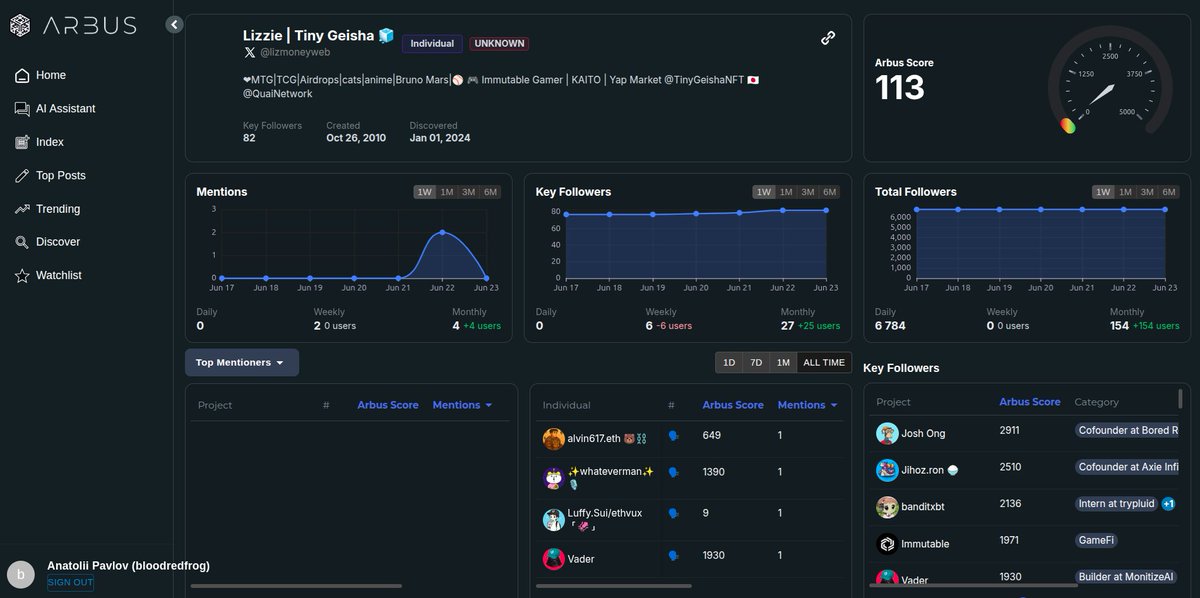This screenshot has width=1200, height=598.
Task: Click the Cofounder at Axie Infi category tag
Action: point(1128,467)
